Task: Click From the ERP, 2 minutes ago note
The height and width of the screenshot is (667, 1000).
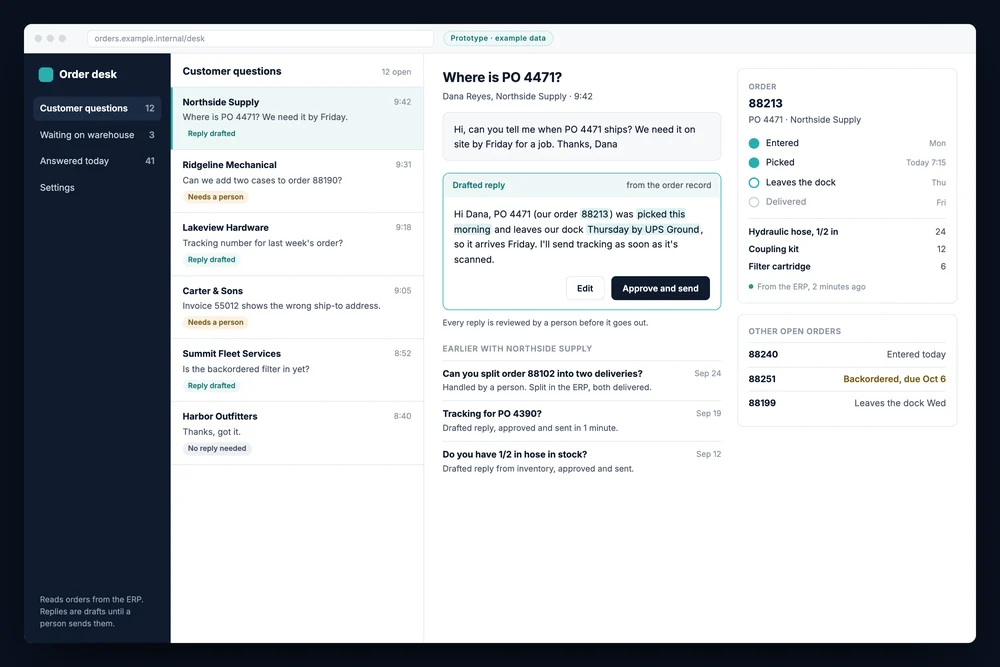Action: point(807,287)
